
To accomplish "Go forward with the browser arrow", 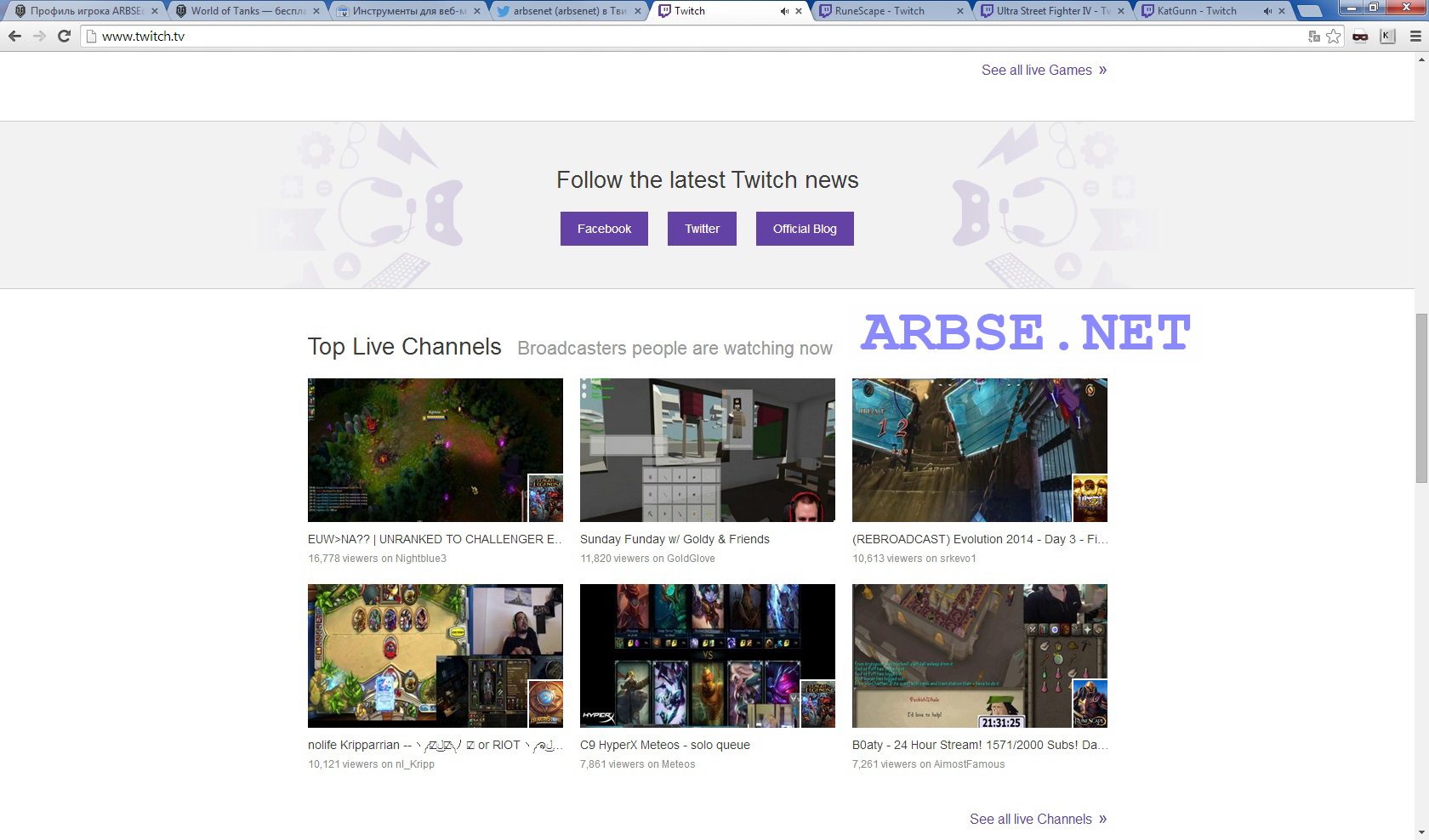I will (x=39, y=37).
